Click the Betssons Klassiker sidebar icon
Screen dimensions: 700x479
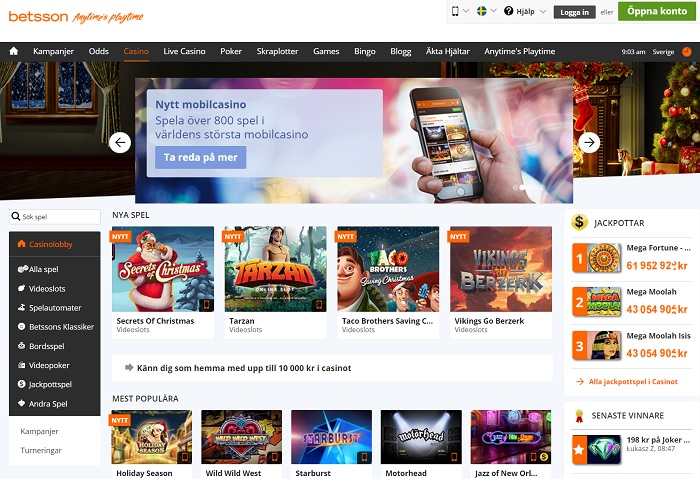pos(21,326)
